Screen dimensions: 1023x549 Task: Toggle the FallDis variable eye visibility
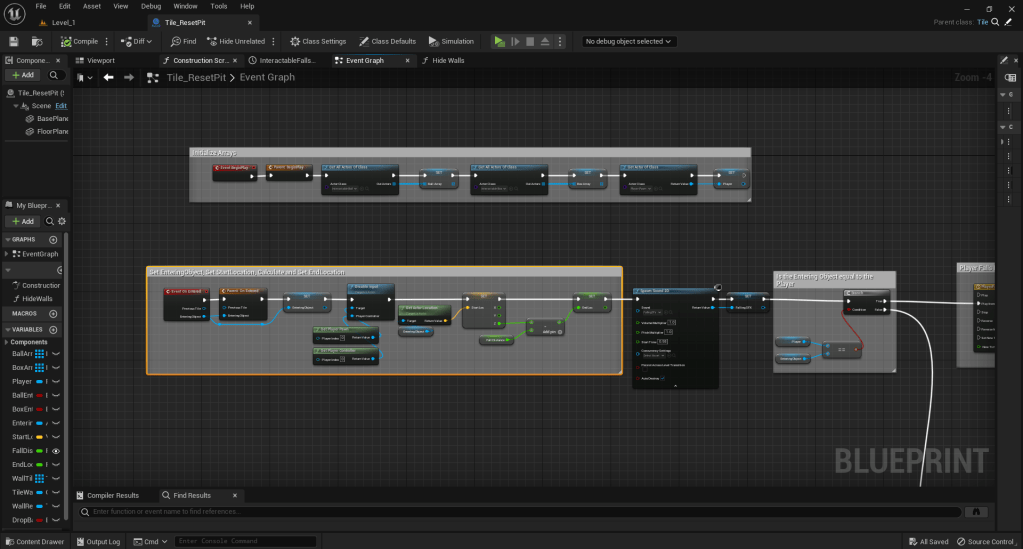point(56,451)
